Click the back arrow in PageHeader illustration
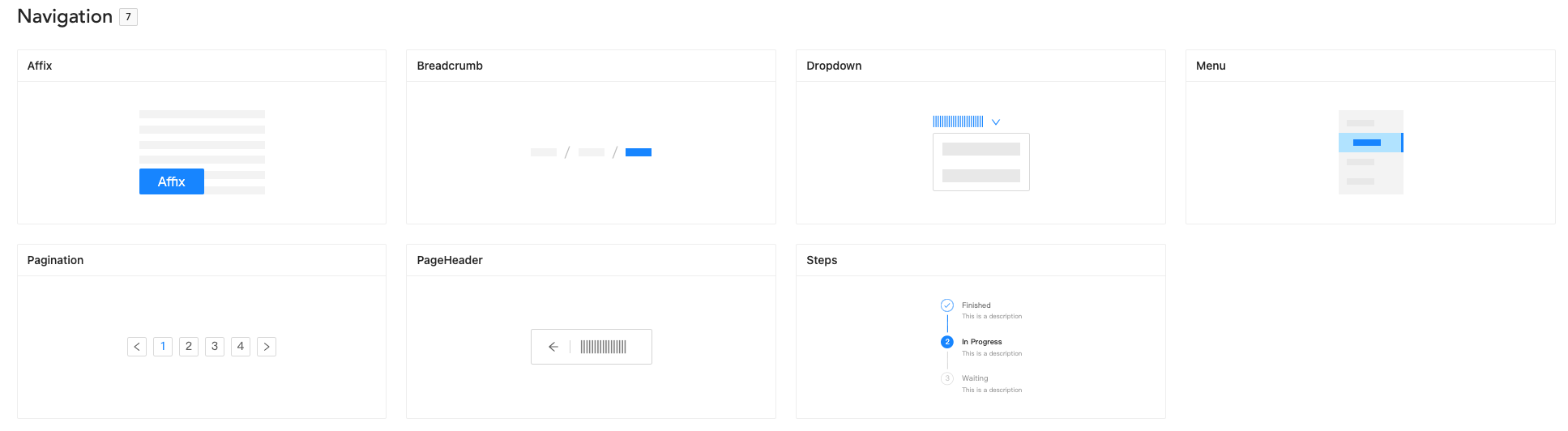This screenshot has width=1568, height=431. pyautogui.click(x=553, y=347)
